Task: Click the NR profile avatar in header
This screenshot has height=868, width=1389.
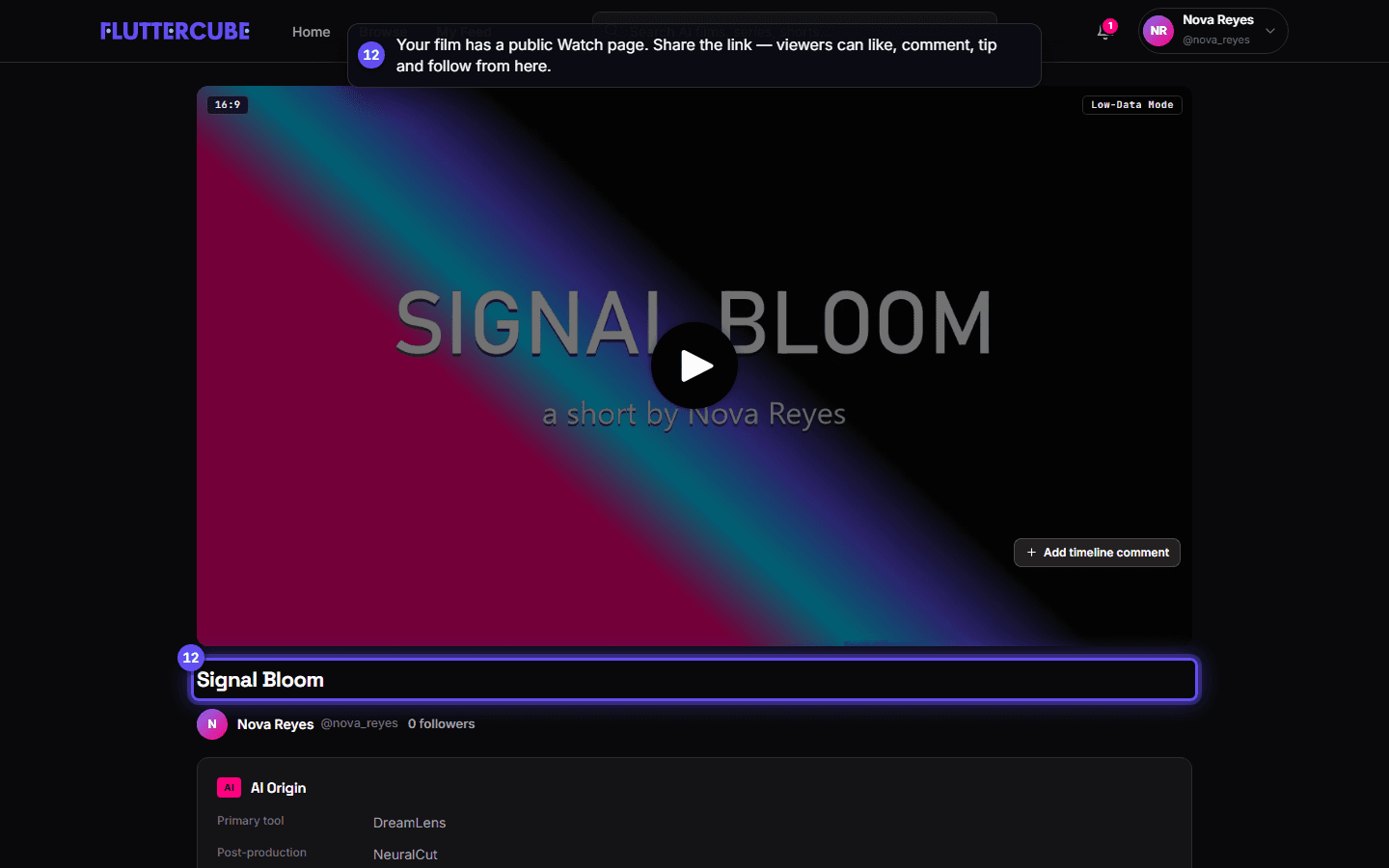Action: point(1158,31)
